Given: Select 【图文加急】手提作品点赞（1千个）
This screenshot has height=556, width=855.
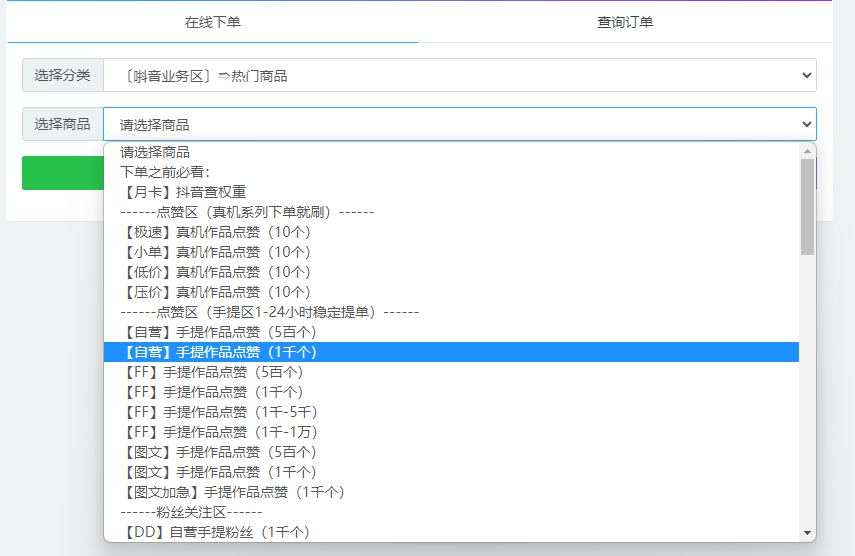Looking at the screenshot, I should coord(235,492).
